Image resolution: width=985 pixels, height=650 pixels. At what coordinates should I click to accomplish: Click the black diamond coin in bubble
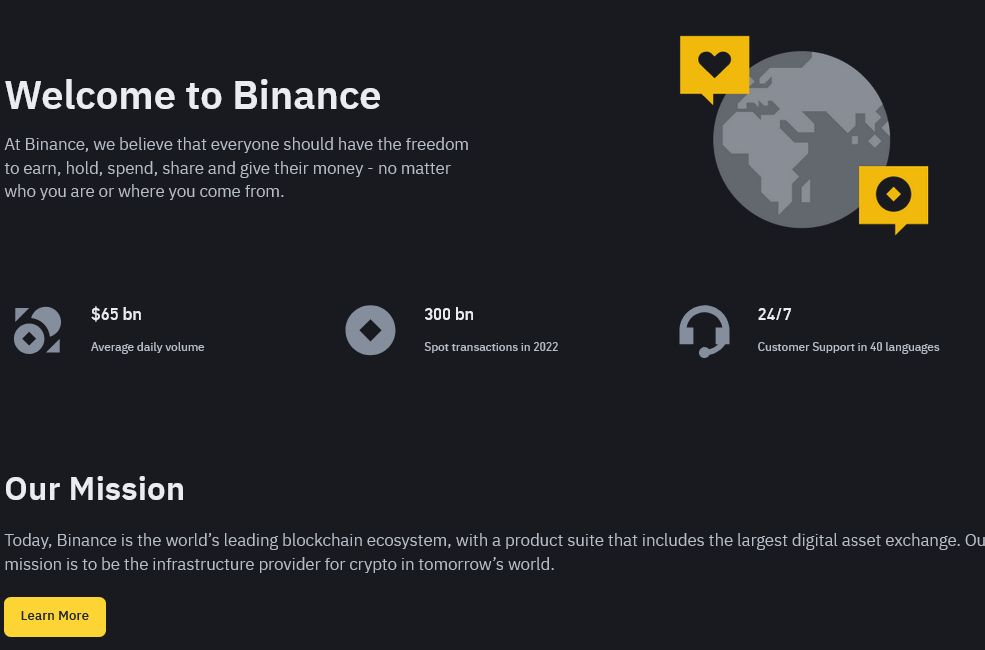click(893, 194)
